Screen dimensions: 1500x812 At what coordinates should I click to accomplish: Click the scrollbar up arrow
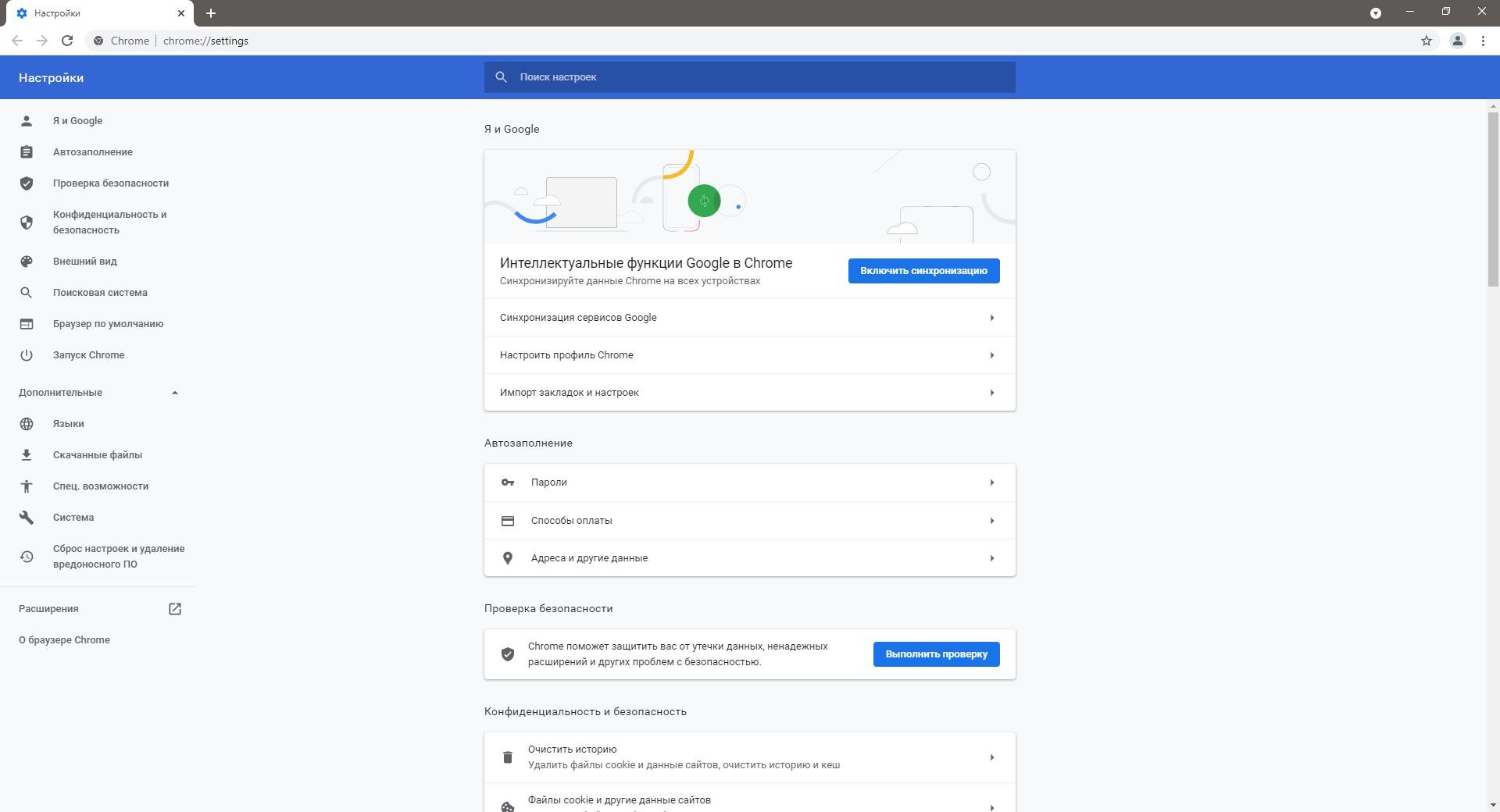pos(1493,106)
